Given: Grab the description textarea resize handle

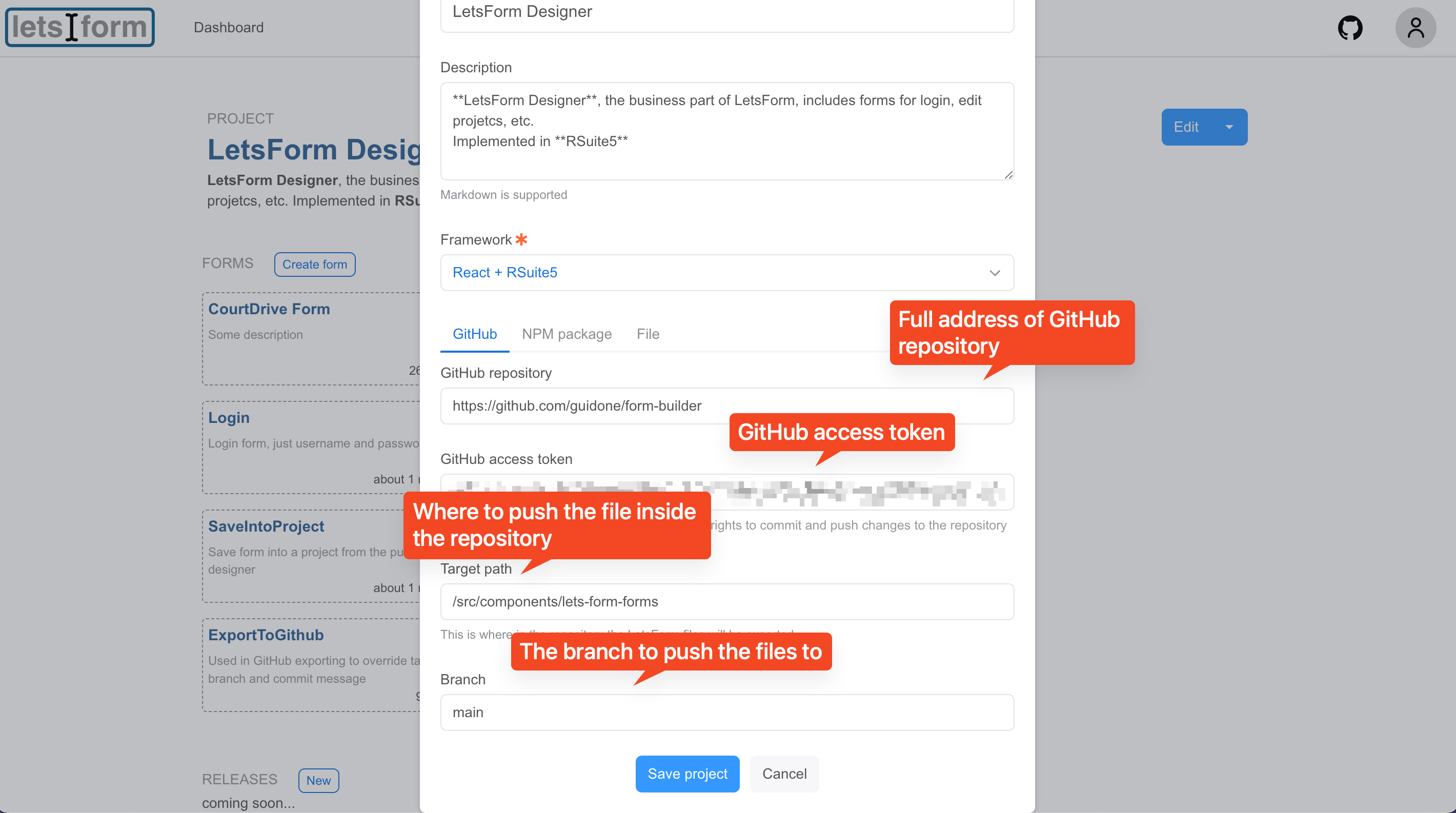Looking at the screenshot, I should [x=1008, y=175].
